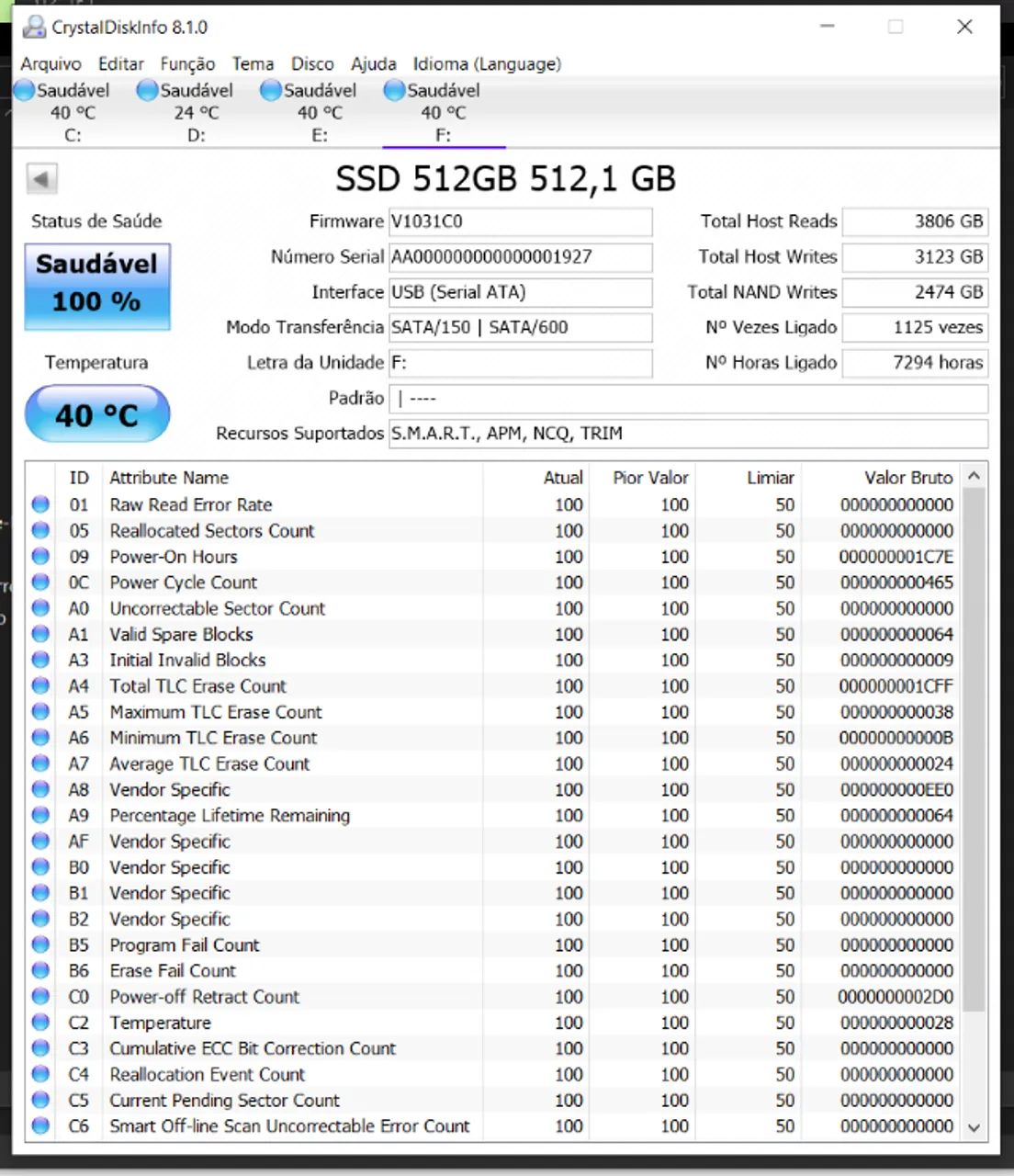Select the Vendor Specific B2 row
Screen dimensions: 1014x1176
[494, 919]
